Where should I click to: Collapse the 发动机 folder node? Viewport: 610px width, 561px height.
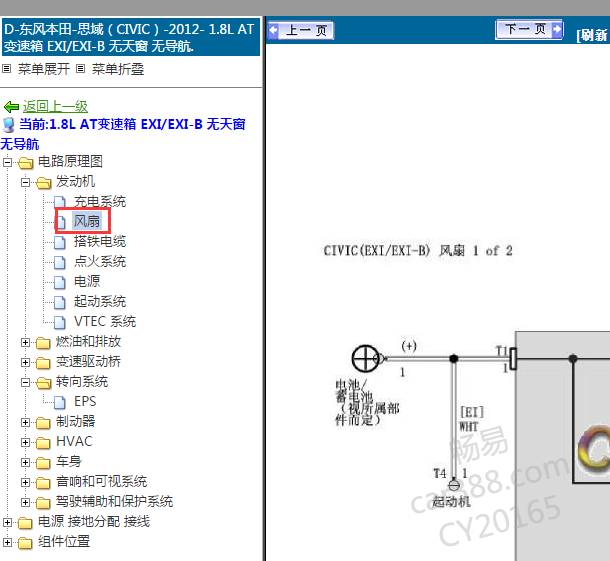(x=25, y=182)
